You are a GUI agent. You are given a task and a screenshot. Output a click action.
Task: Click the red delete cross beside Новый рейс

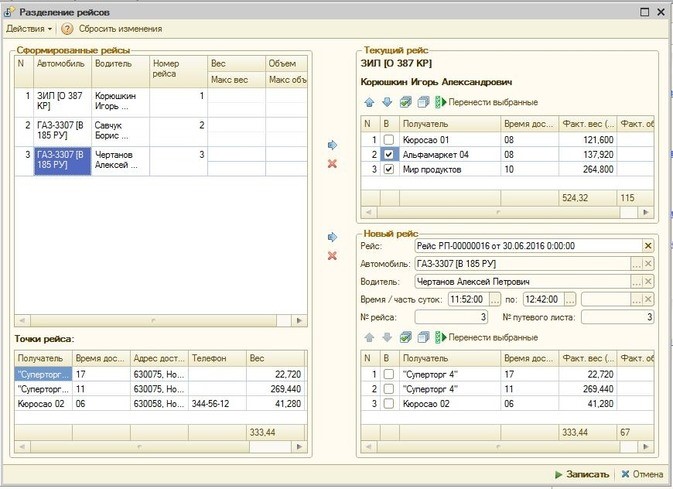tap(332, 256)
